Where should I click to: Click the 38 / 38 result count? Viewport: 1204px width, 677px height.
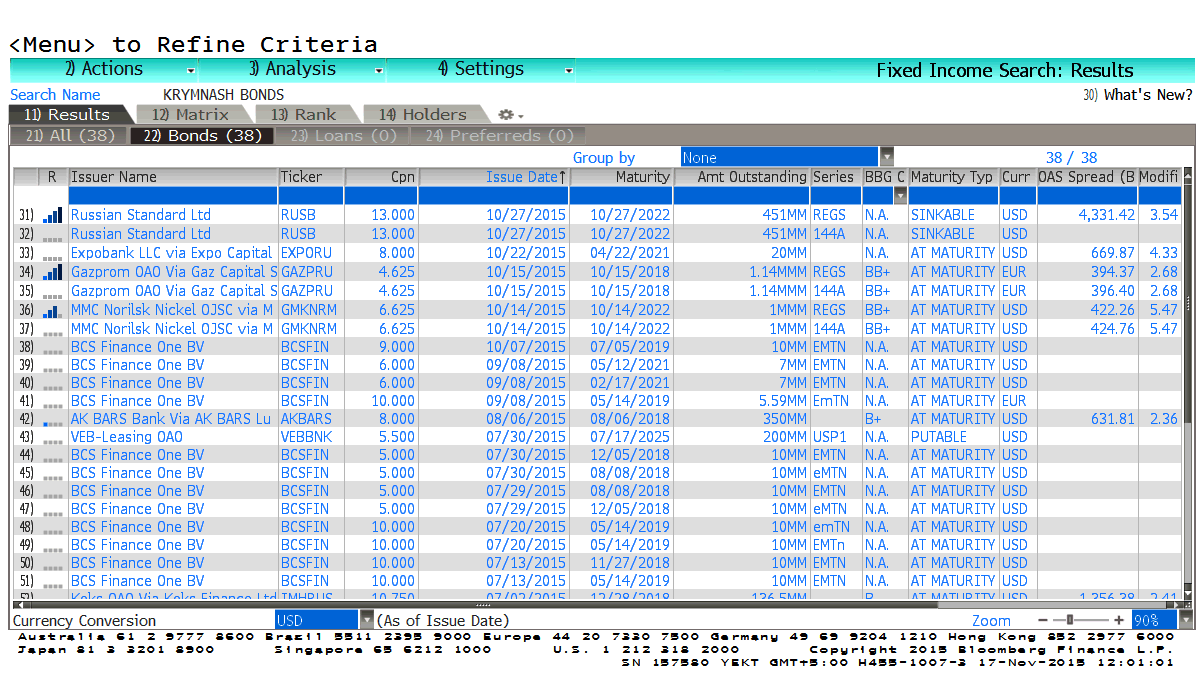(x=1071, y=157)
